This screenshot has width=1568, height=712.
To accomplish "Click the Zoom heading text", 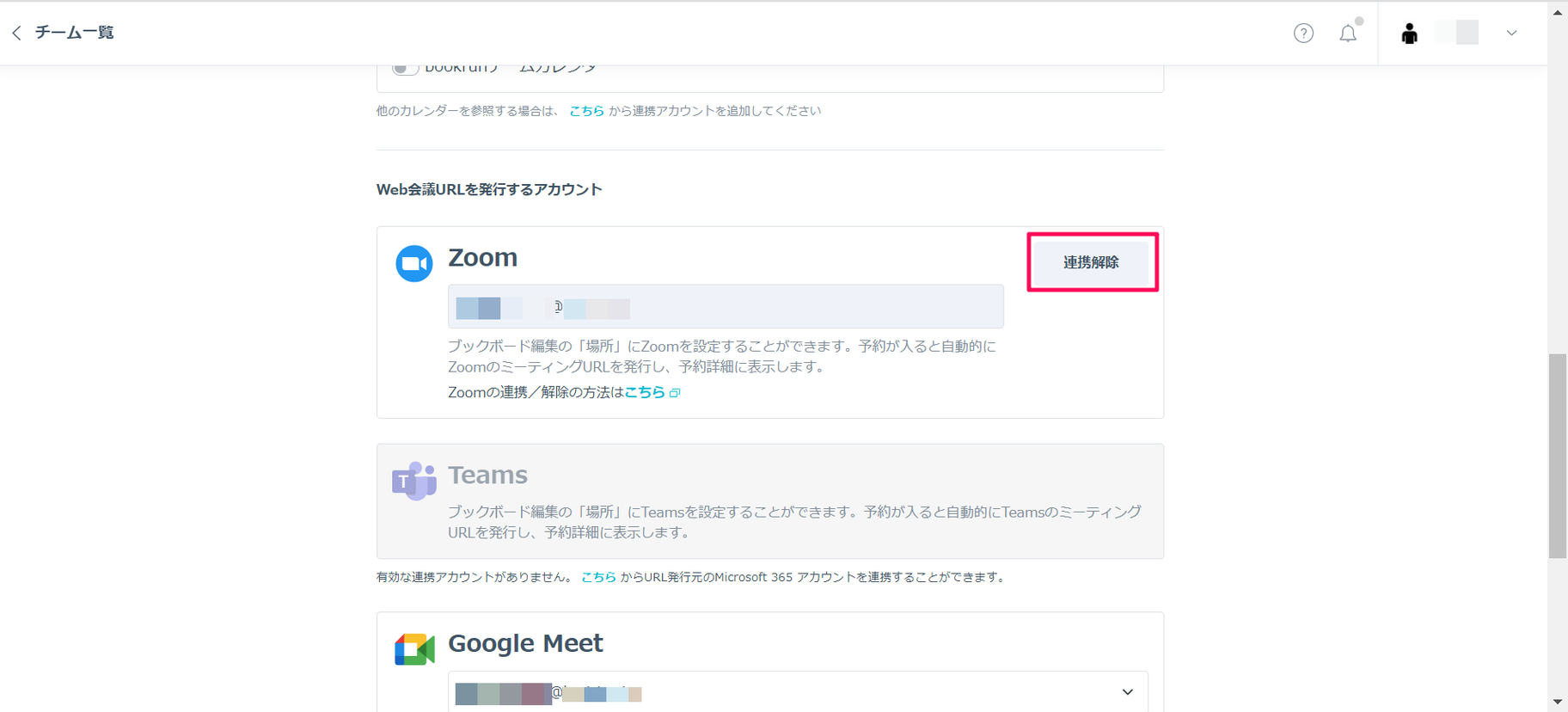I will pyautogui.click(x=482, y=257).
